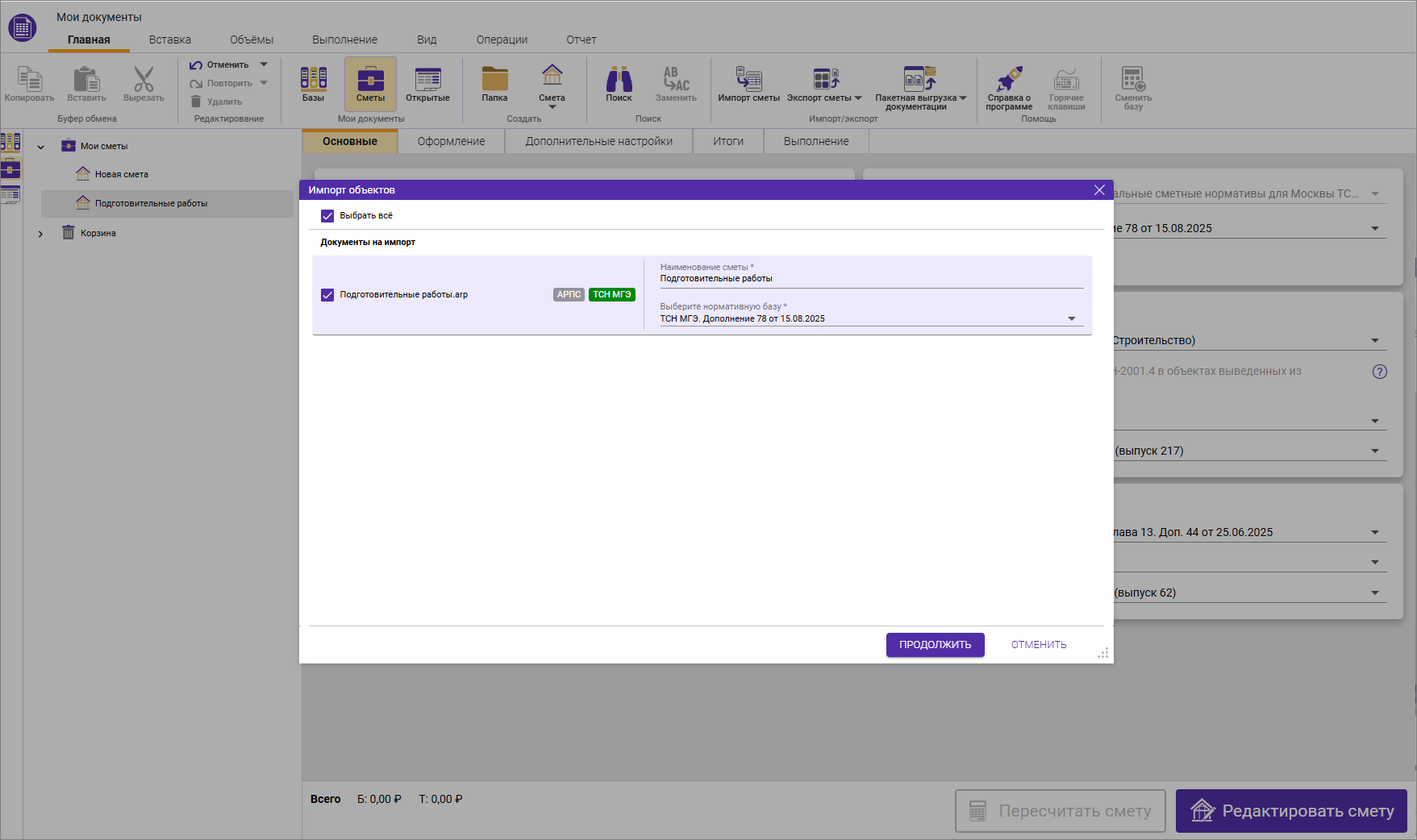Switch to the Вставка ribbon tab
The height and width of the screenshot is (840, 1417).
click(x=169, y=40)
